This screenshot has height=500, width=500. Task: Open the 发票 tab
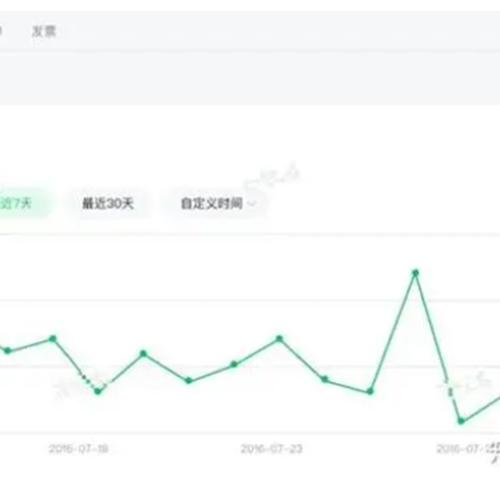[x=44, y=32]
